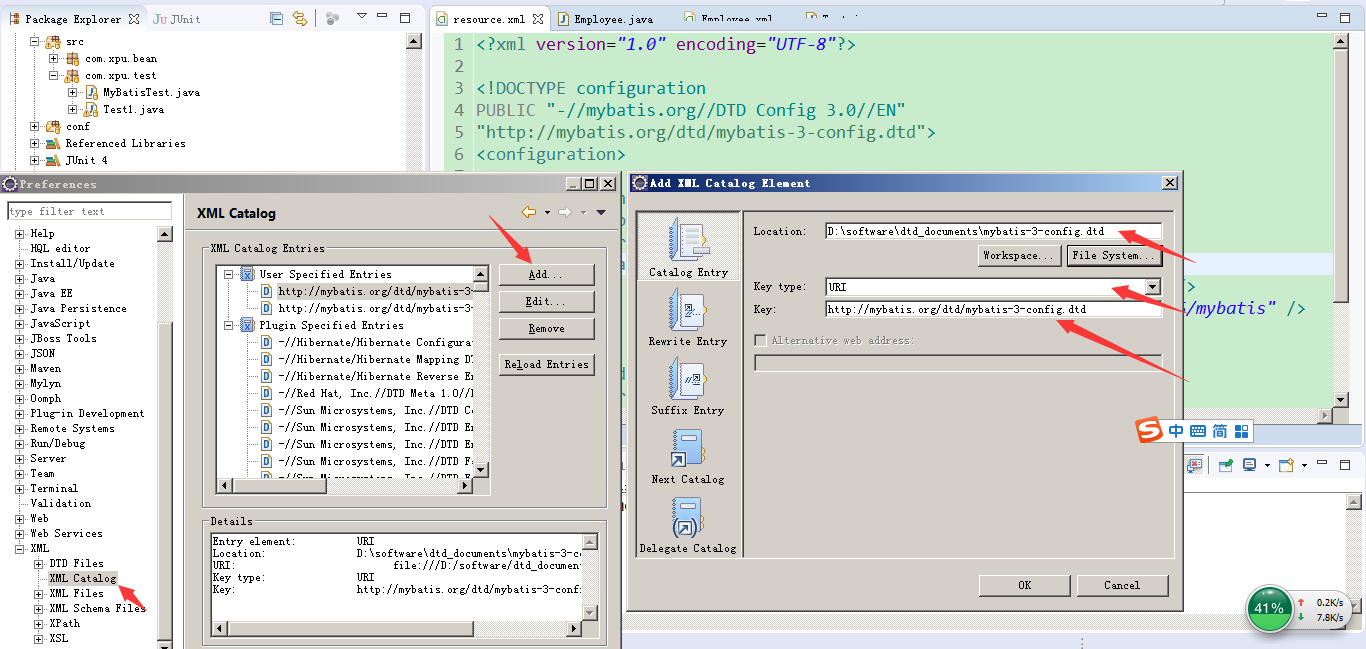Viewport: 1366px width, 649px height.
Task: Open the JUnit view tab
Action: 177,19
